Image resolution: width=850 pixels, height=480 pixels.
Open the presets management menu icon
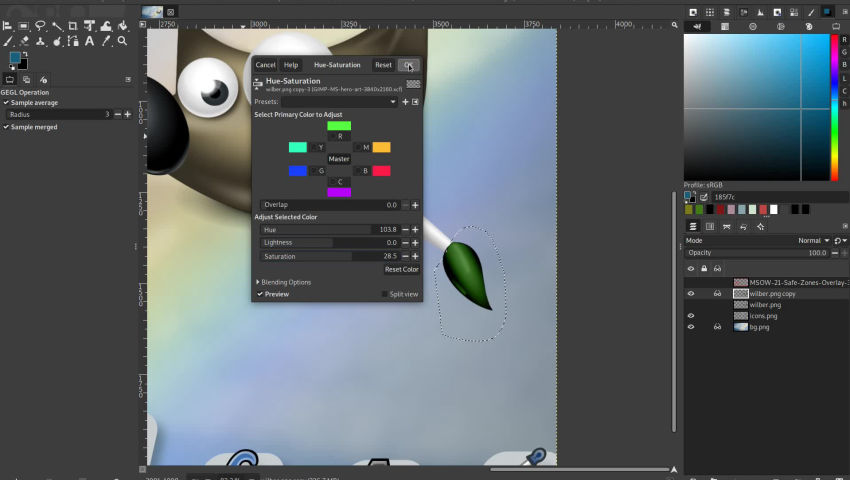tap(415, 101)
